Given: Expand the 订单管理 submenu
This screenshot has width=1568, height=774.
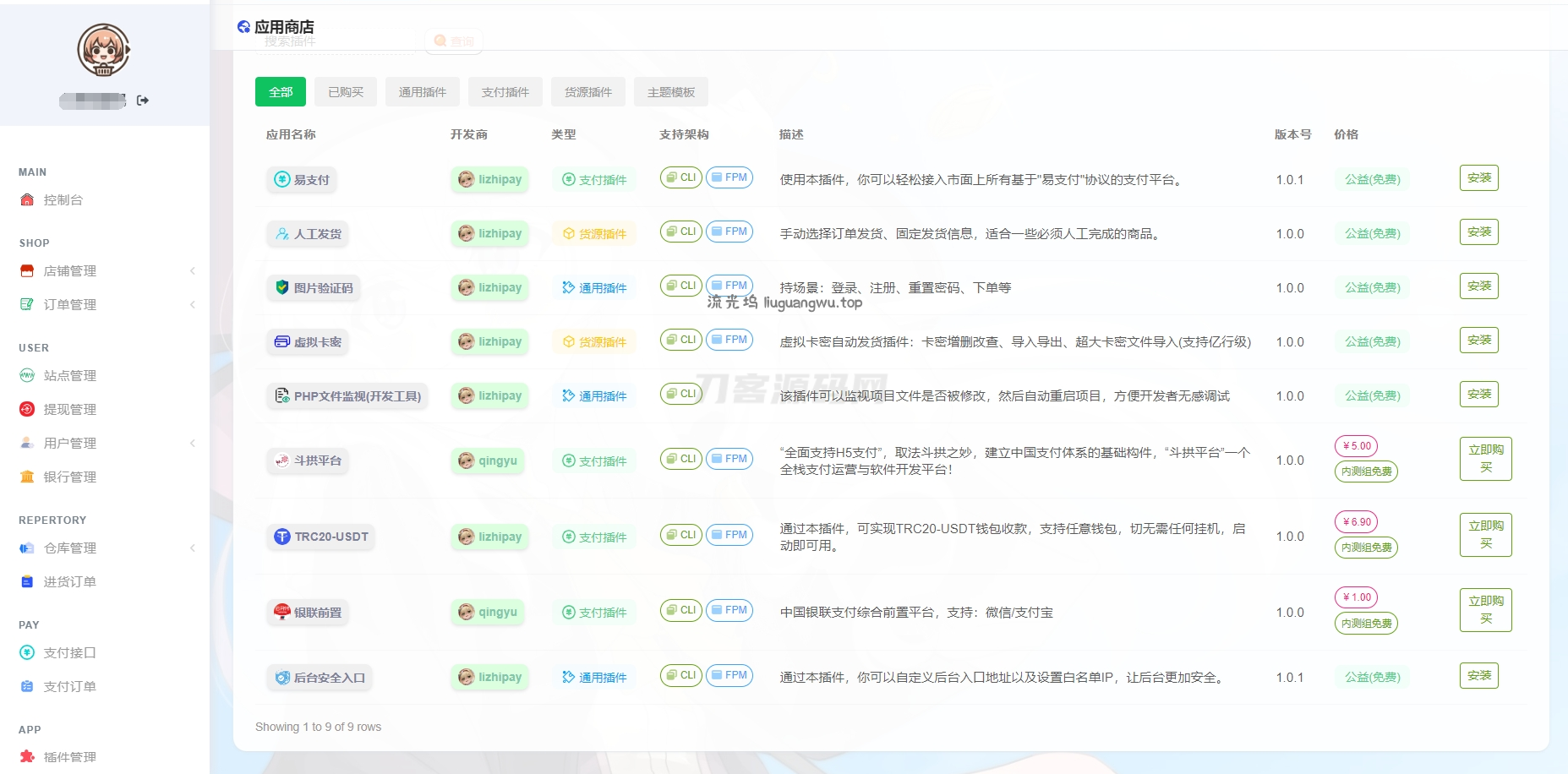Looking at the screenshot, I should point(193,305).
